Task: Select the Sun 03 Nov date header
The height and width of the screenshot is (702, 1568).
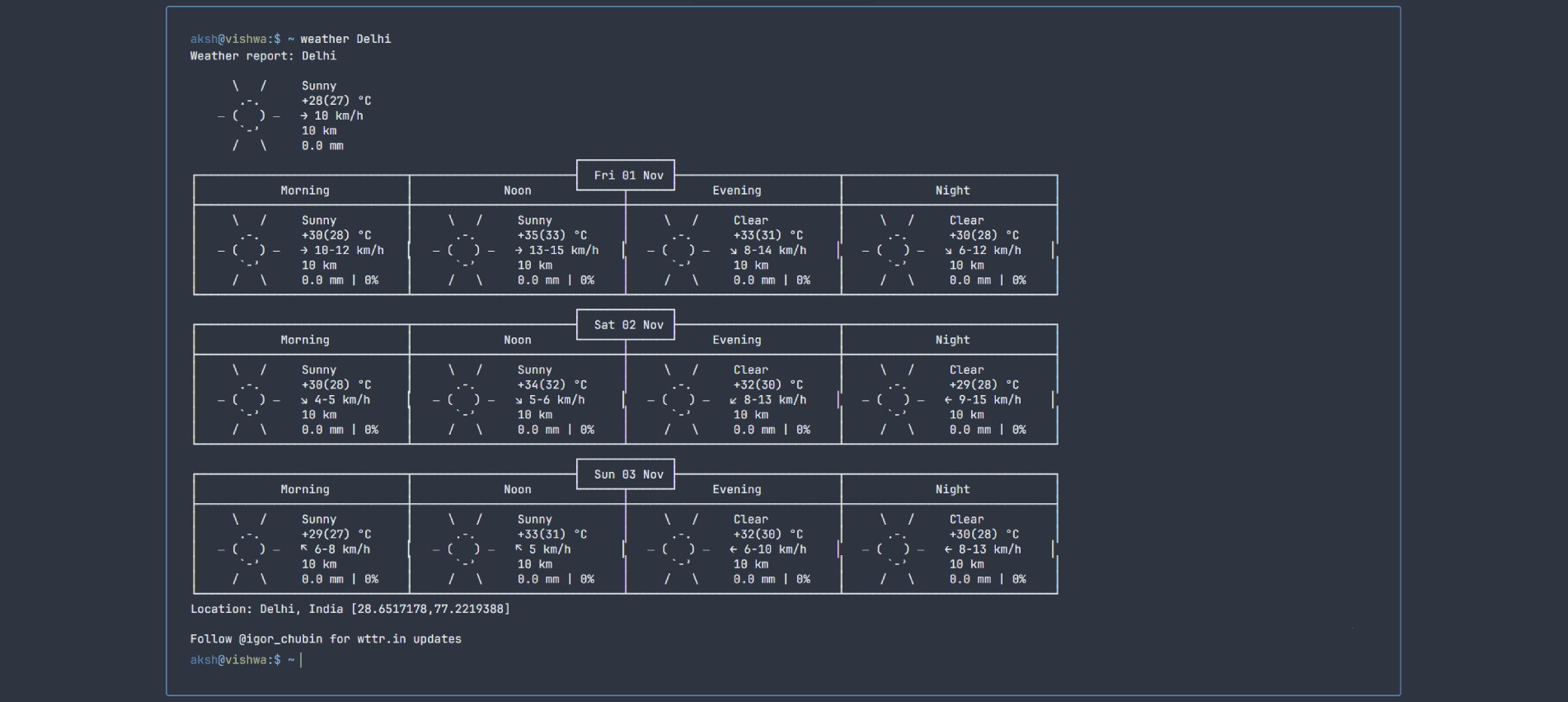Action: coord(627,474)
